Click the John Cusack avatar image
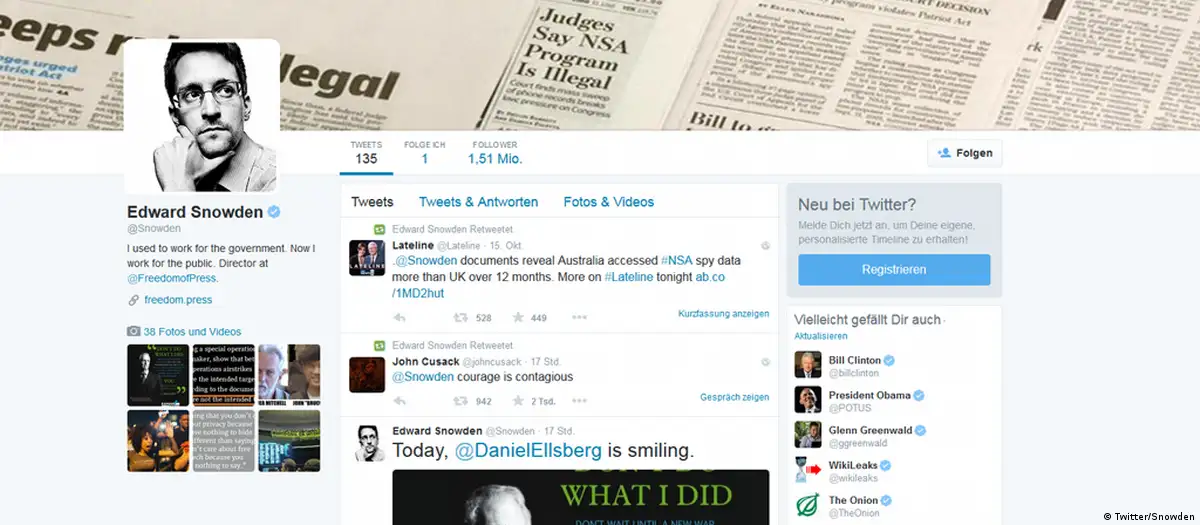1200x525 pixels. pyautogui.click(x=367, y=374)
